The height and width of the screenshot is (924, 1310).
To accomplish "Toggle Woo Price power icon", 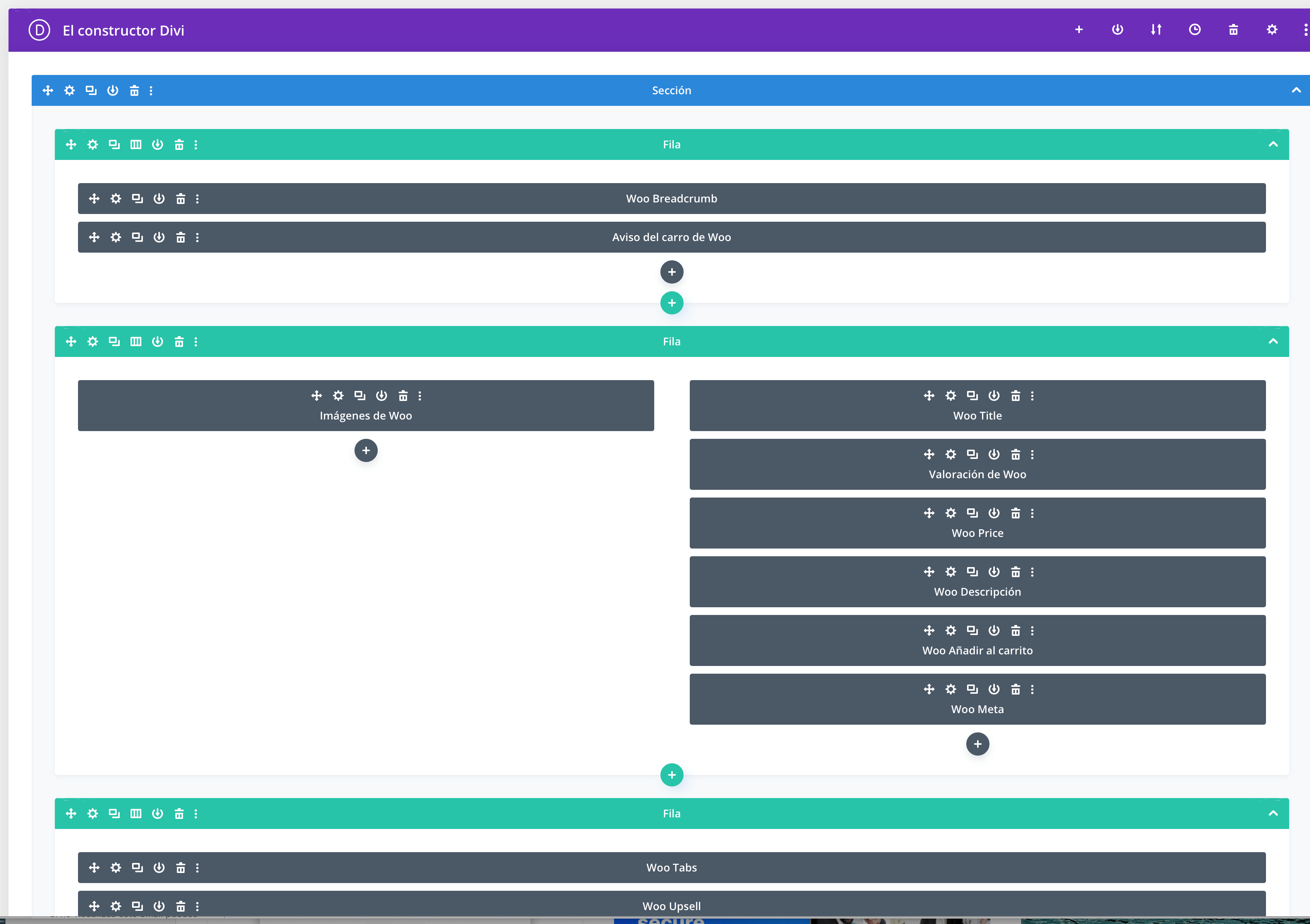I will point(994,513).
